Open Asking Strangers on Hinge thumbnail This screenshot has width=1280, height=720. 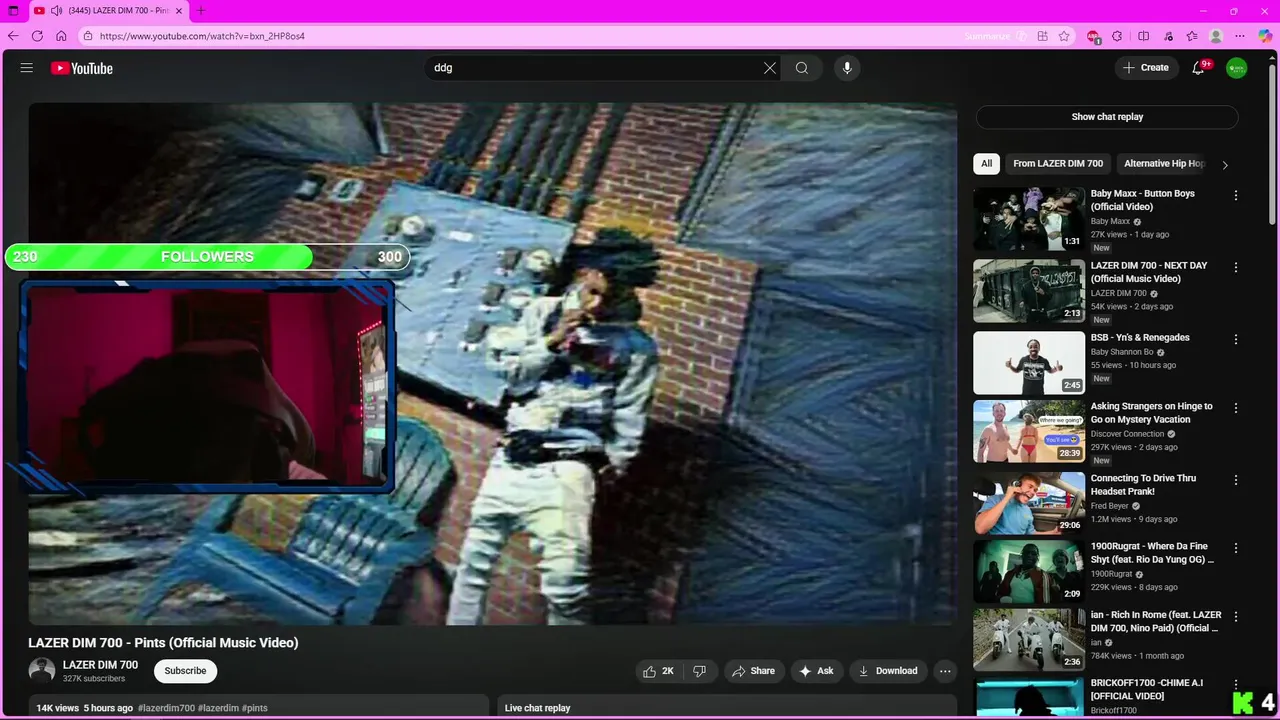point(1029,432)
